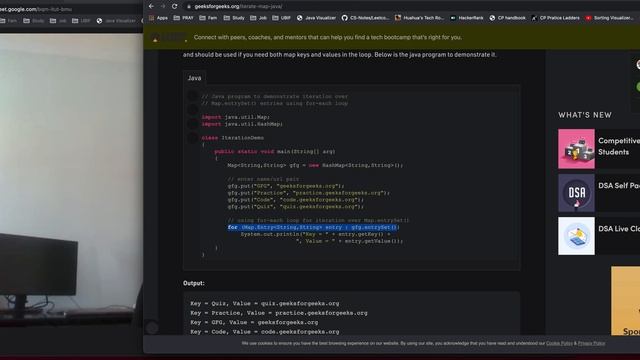The height and width of the screenshot is (360, 640).
Task: Open the DSA Live Classes thumbnail
Action: [576, 236]
